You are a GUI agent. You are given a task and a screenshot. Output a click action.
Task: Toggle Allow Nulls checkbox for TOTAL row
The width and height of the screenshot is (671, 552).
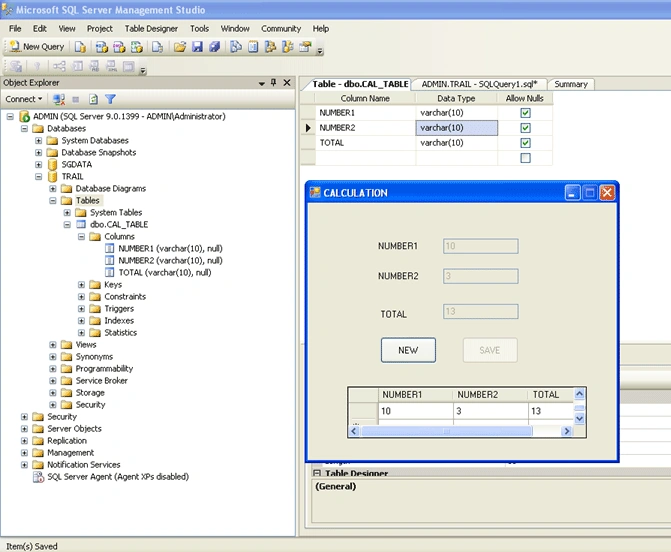click(x=525, y=143)
